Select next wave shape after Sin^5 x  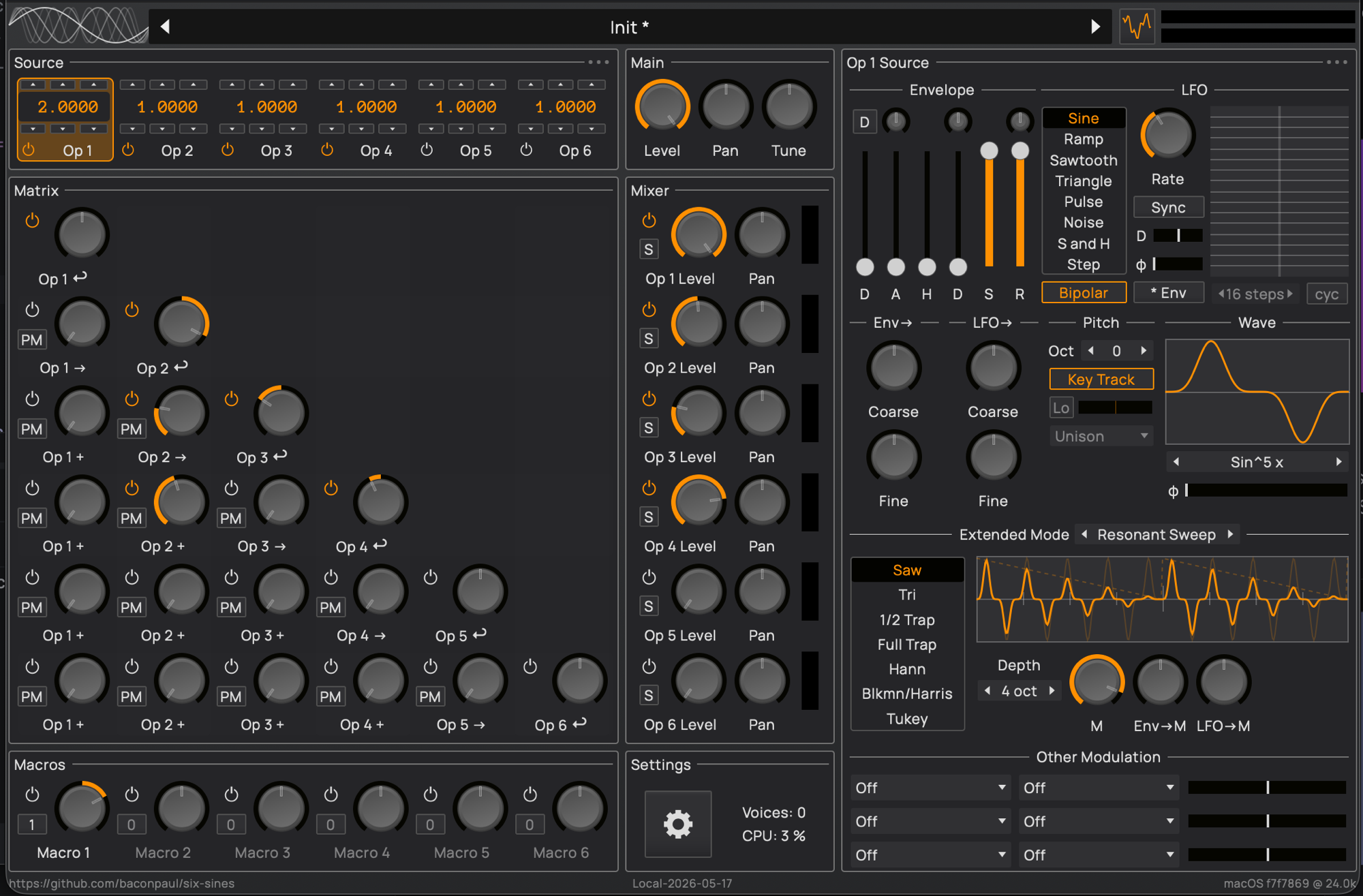pos(1338,462)
